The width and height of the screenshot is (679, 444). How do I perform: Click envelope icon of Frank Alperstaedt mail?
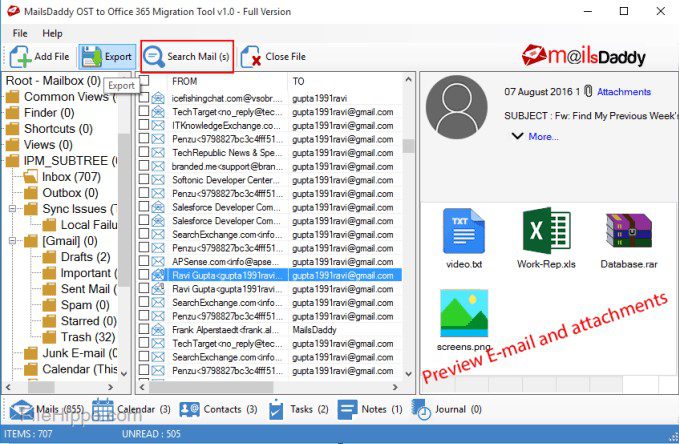click(x=158, y=330)
